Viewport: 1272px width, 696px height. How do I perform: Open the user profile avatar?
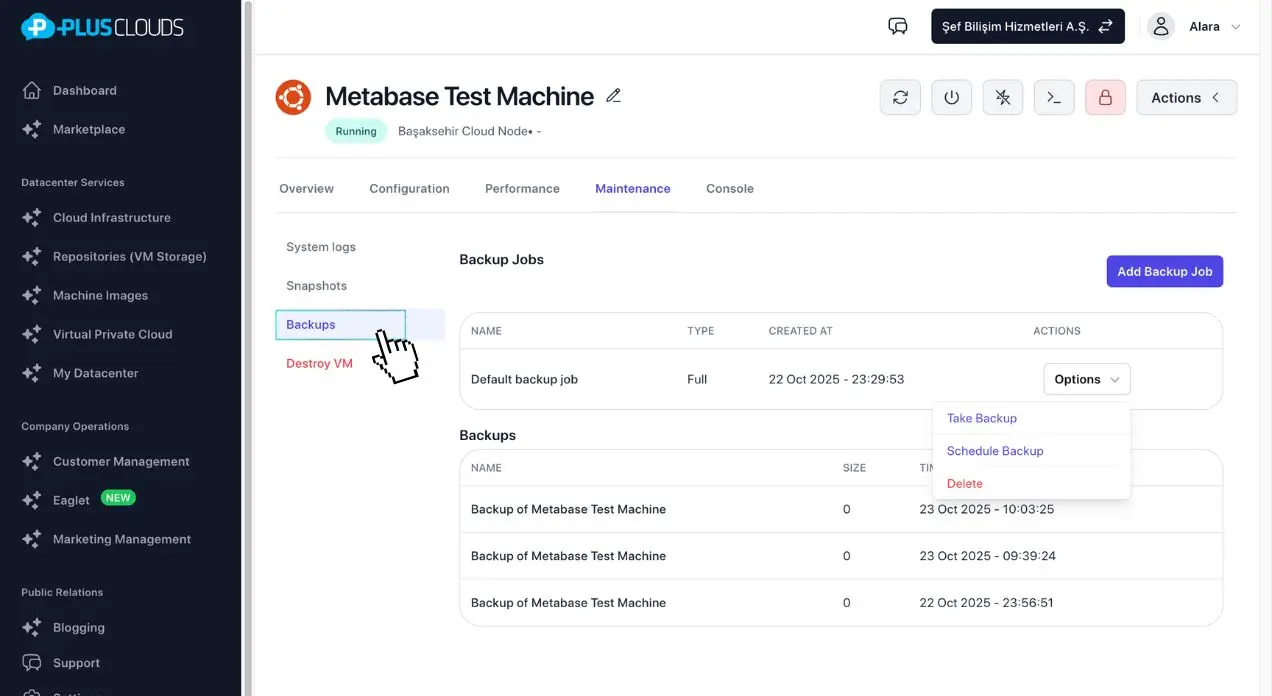tap(1160, 26)
